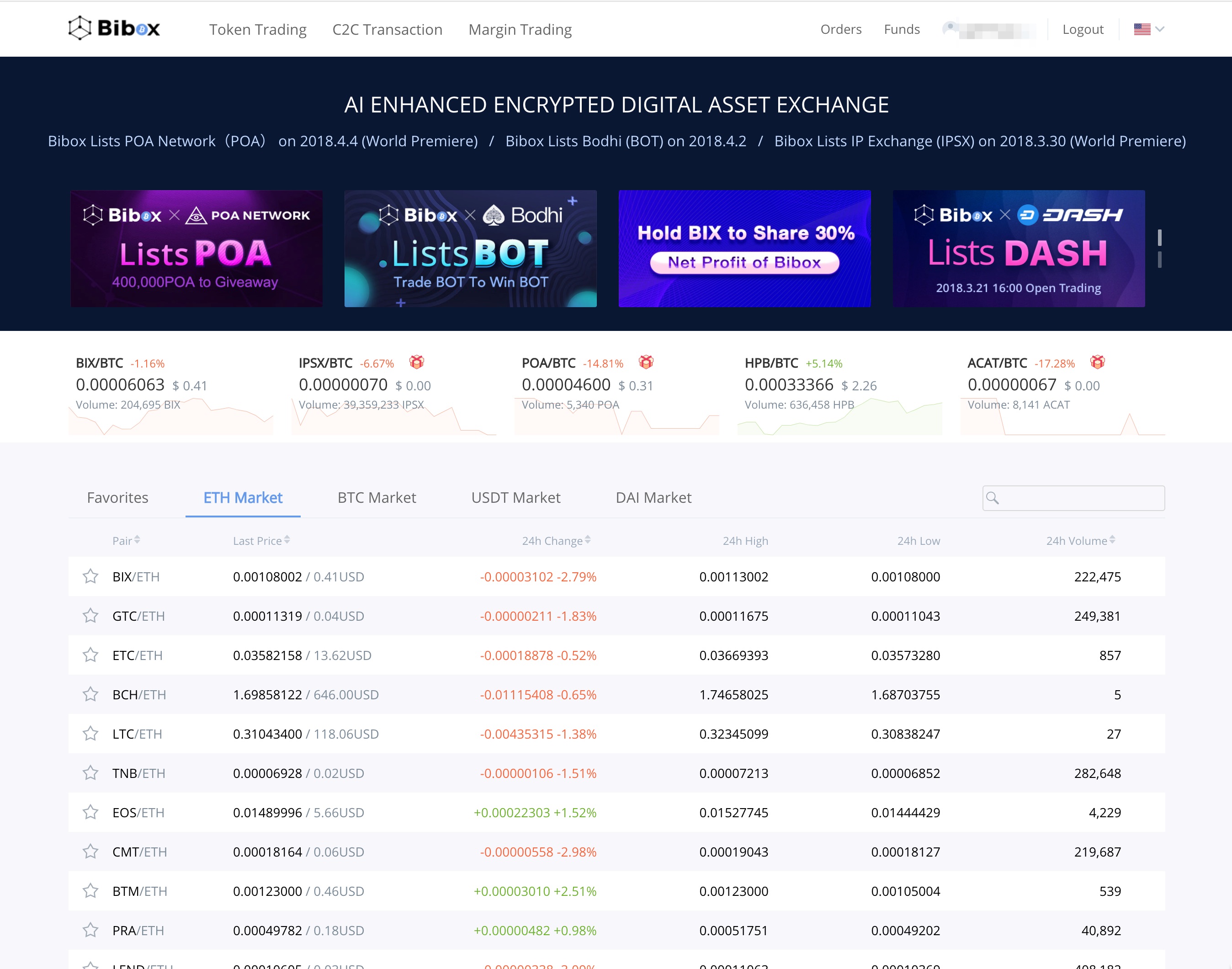Screen dimensions: 1232x969
Task: Click the market search input field
Action: click(x=1073, y=498)
